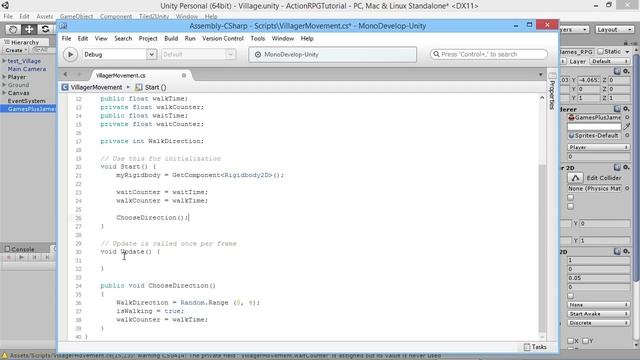Click the Unity logo icon in title bar
This screenshot has height=360, width=640.
pos(5,5)
